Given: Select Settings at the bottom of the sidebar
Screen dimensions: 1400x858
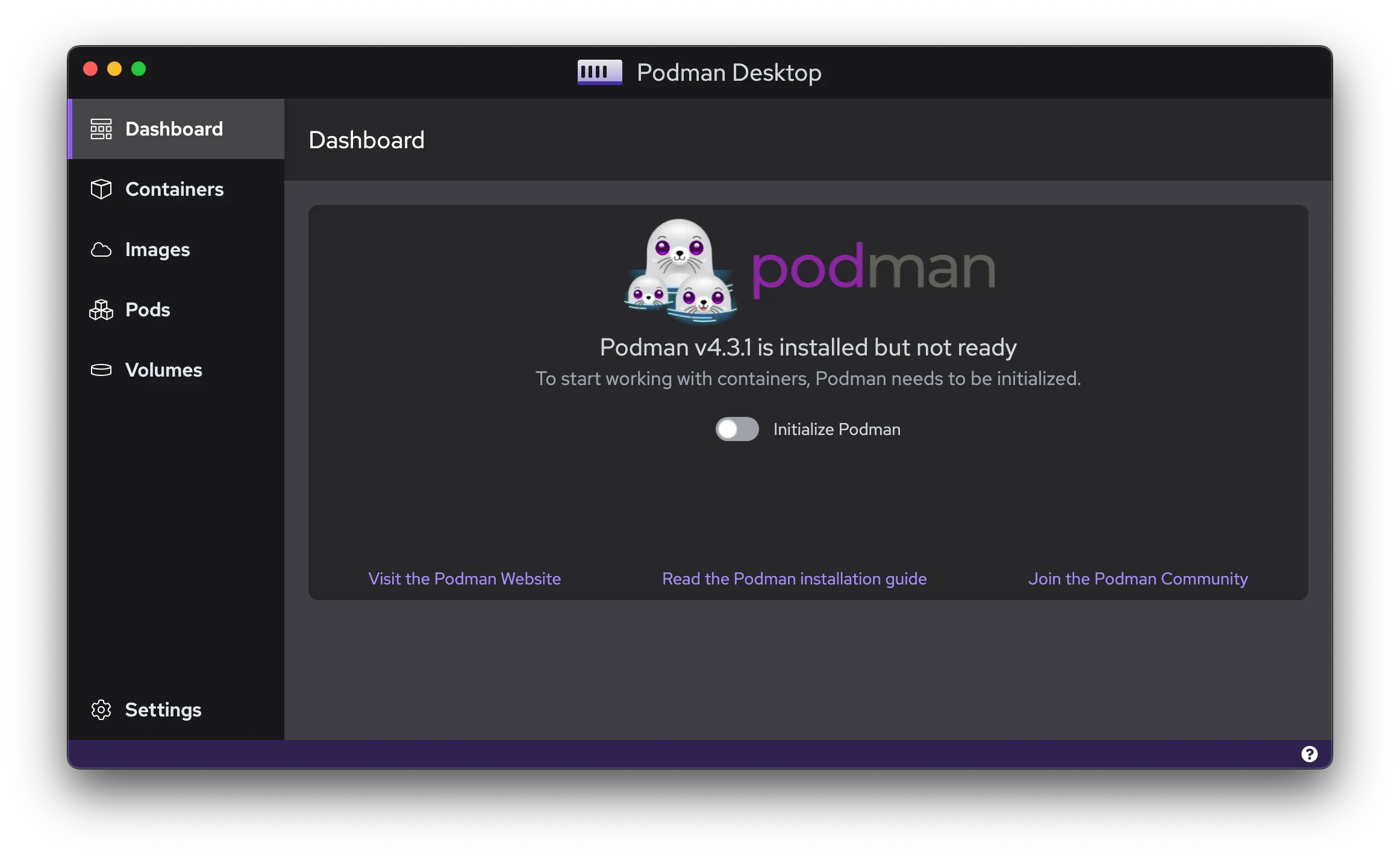Looking at the screenshot, I should [163, 710].
